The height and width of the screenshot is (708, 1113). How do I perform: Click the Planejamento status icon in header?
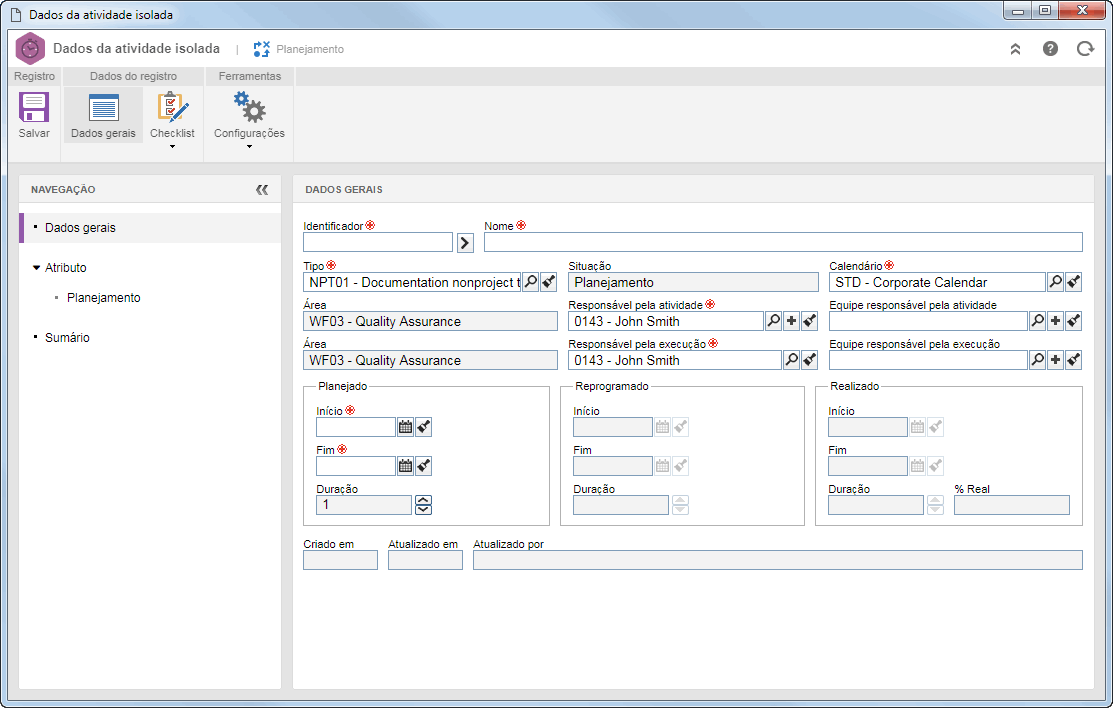tap(261, 49)
